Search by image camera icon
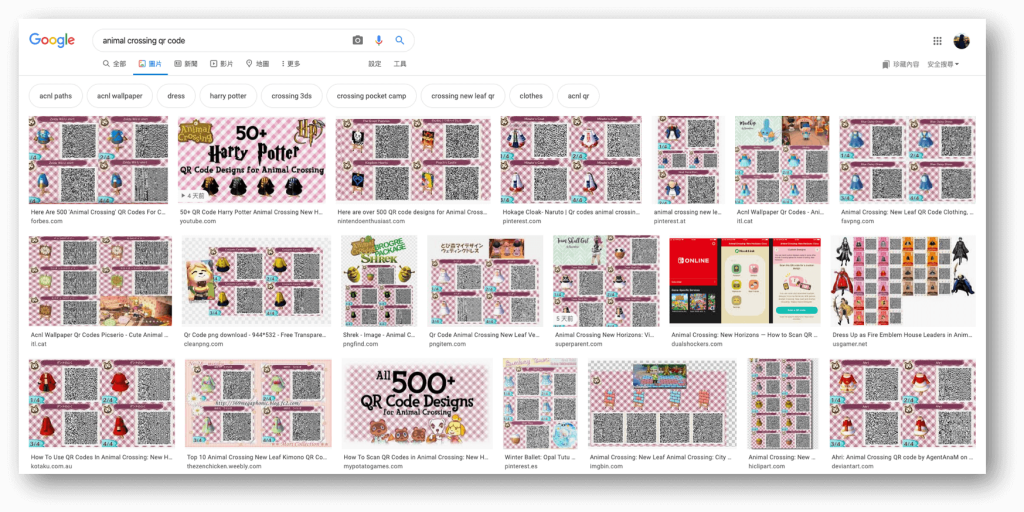Image resolution: width=1024 pixels, height=512 pixels. click(357, 40)
